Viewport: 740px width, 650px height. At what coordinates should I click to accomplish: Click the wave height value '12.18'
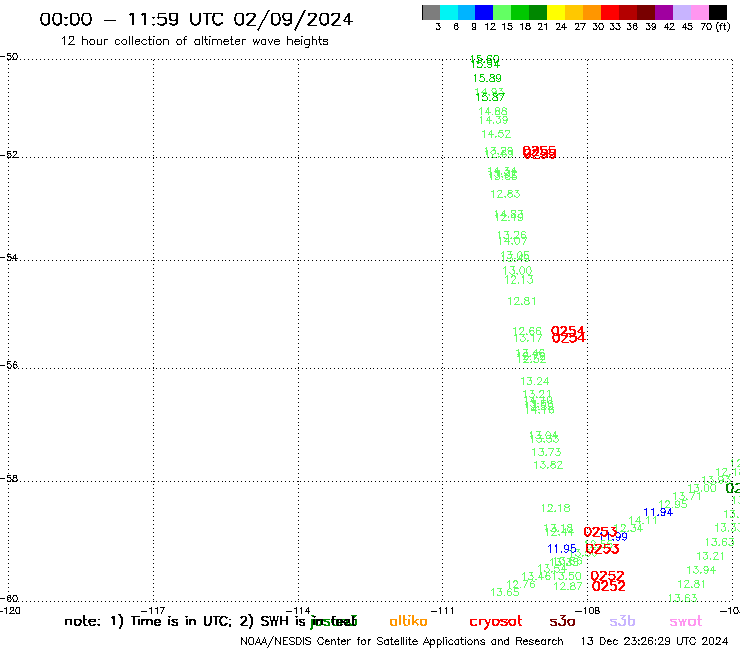[555, 508]
